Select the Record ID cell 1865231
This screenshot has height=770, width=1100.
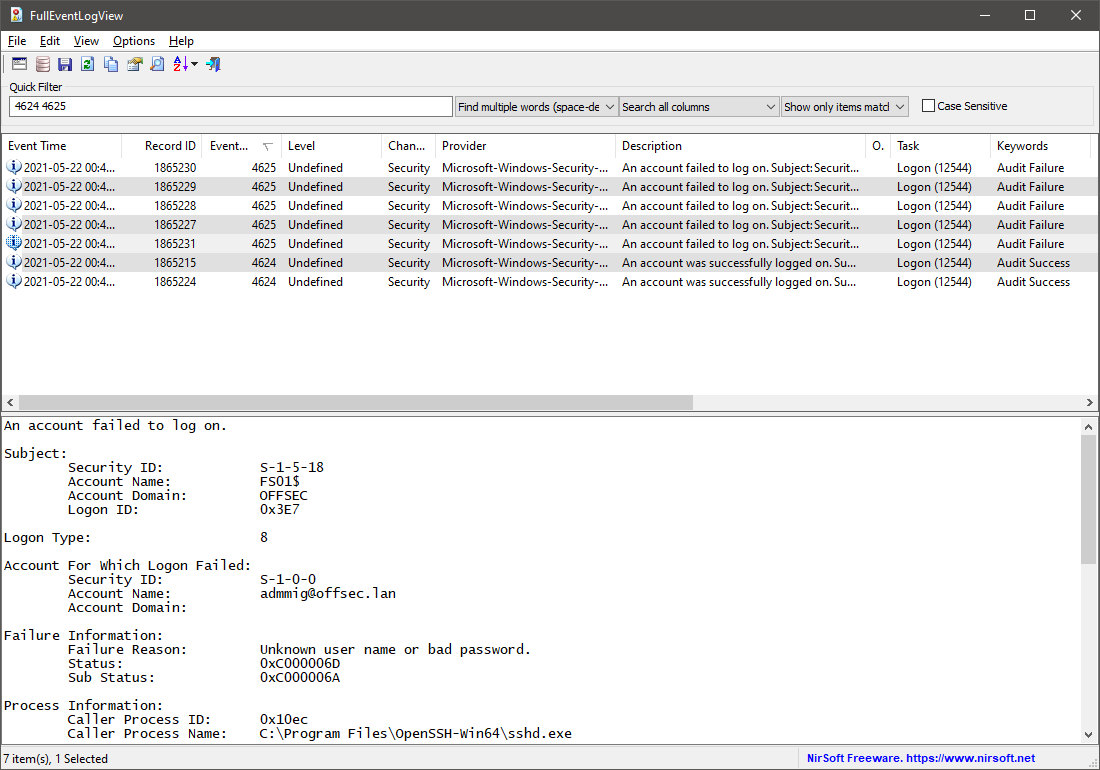click(175, 243)
